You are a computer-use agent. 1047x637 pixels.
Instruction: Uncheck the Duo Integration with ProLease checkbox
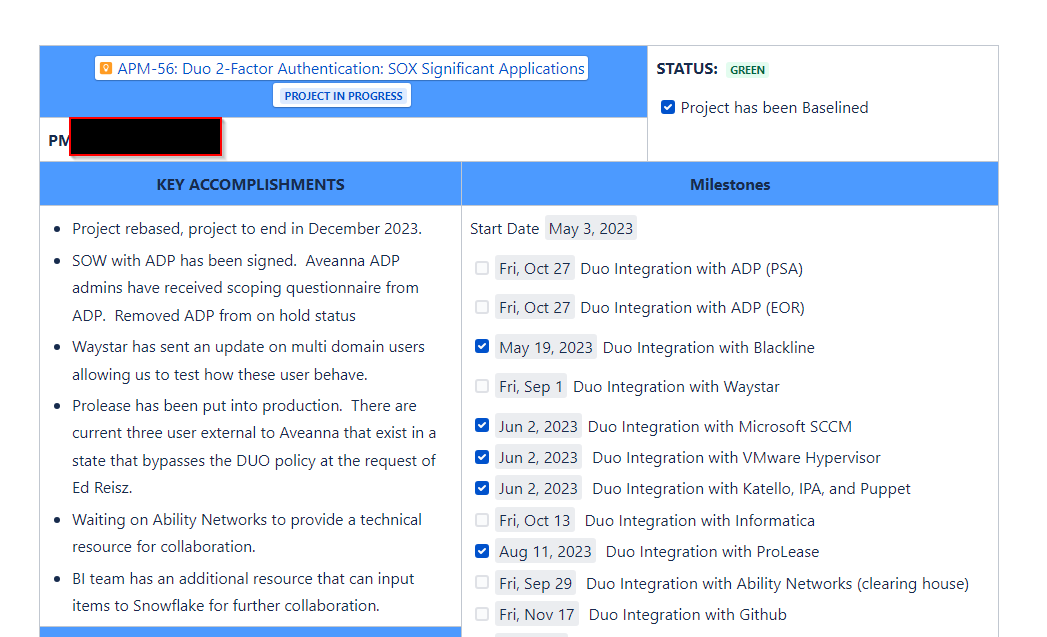(x=481, y=551)
